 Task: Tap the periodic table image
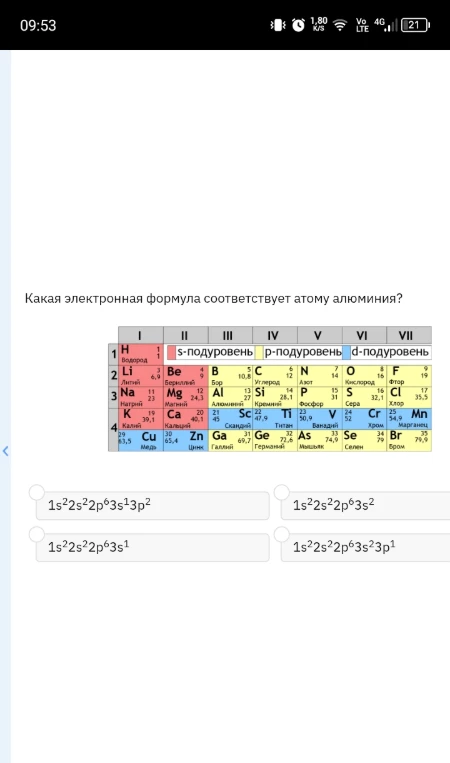(x=270, y=389)
